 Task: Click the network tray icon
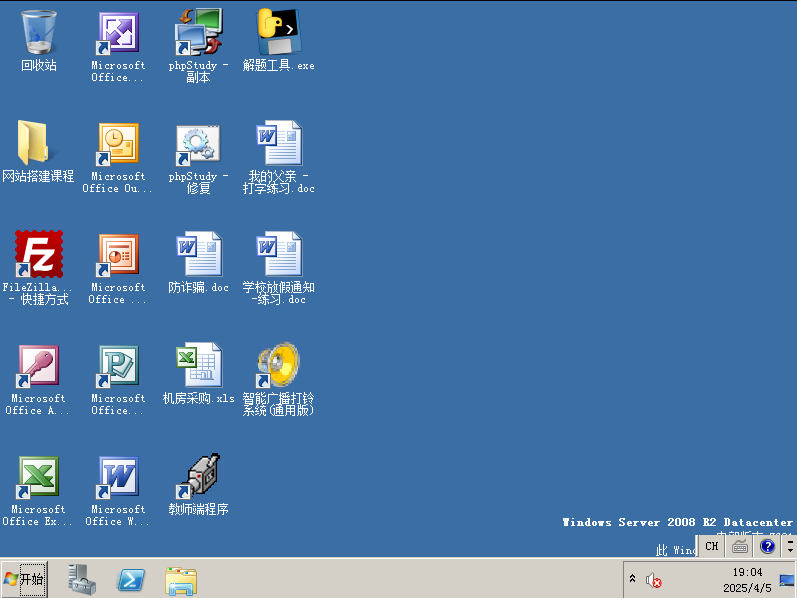tap(787, 580)
